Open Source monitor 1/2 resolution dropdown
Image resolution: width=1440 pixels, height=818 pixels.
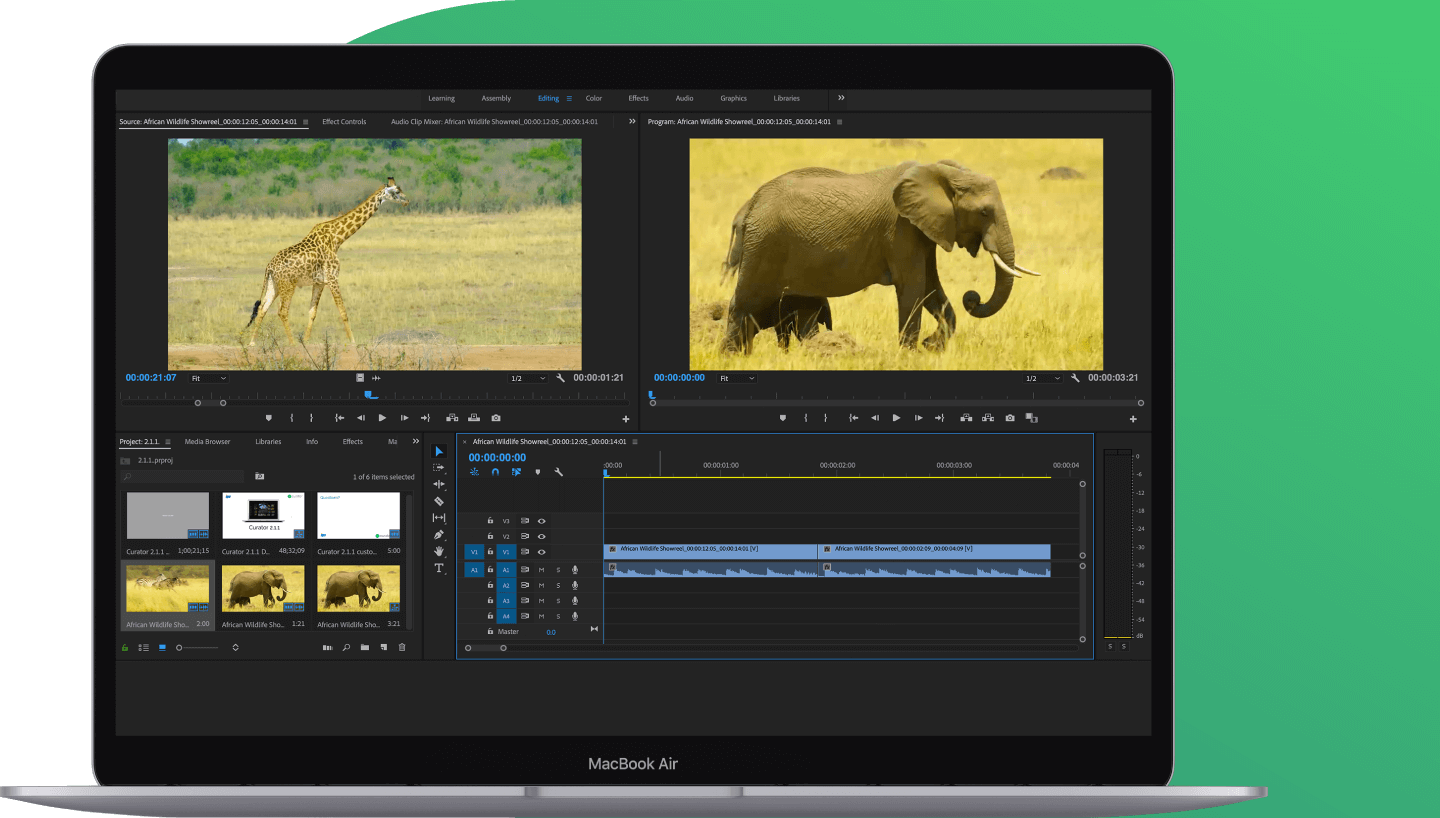[528, 378]
